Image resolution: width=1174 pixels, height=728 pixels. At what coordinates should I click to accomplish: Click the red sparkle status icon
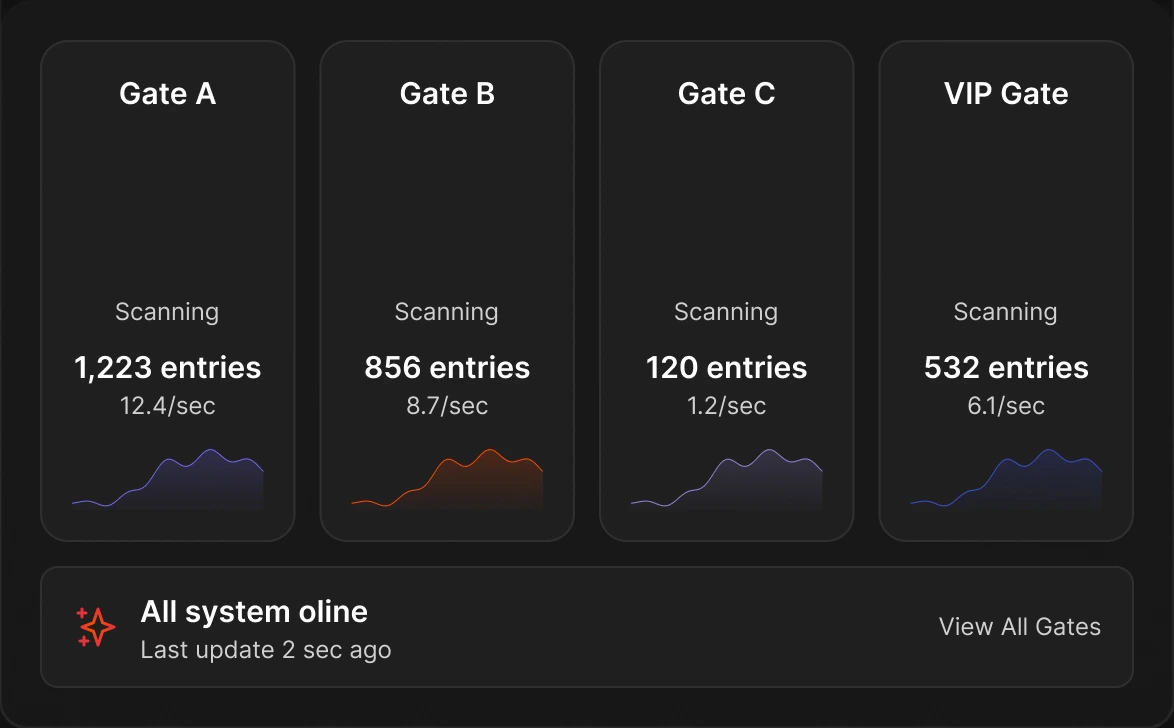[96, 627]
